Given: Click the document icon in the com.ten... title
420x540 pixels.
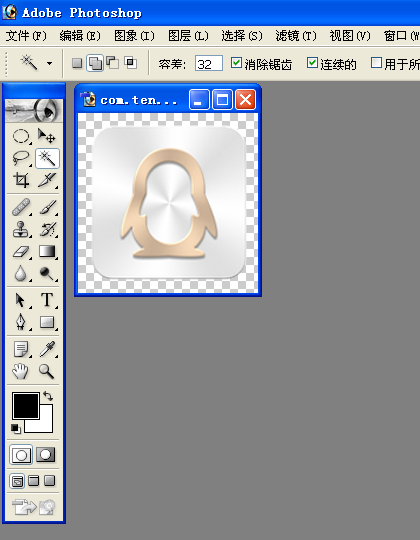Looking at the screenshot, I should pos(88,100).
